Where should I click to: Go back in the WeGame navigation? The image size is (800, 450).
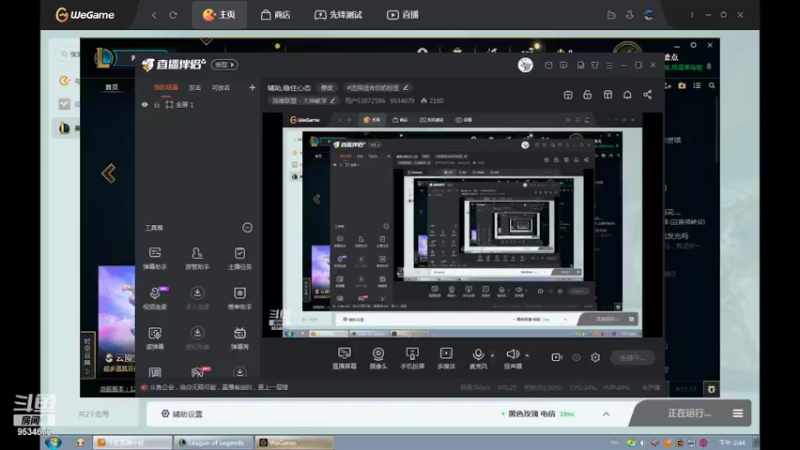pyautogui.click(x=154, y=15)
